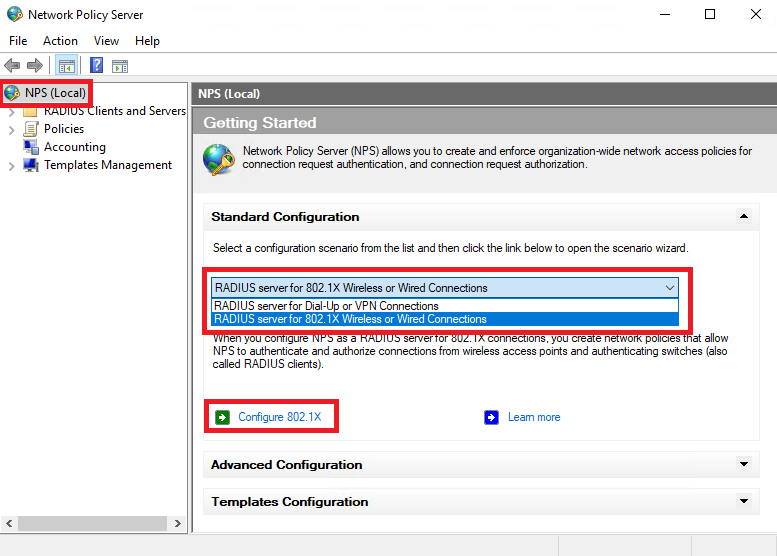Viewport: 777px width, 556px height.
Task: Click the tree pane scrollbar left arrow
Action: click(x=9, y=523)
